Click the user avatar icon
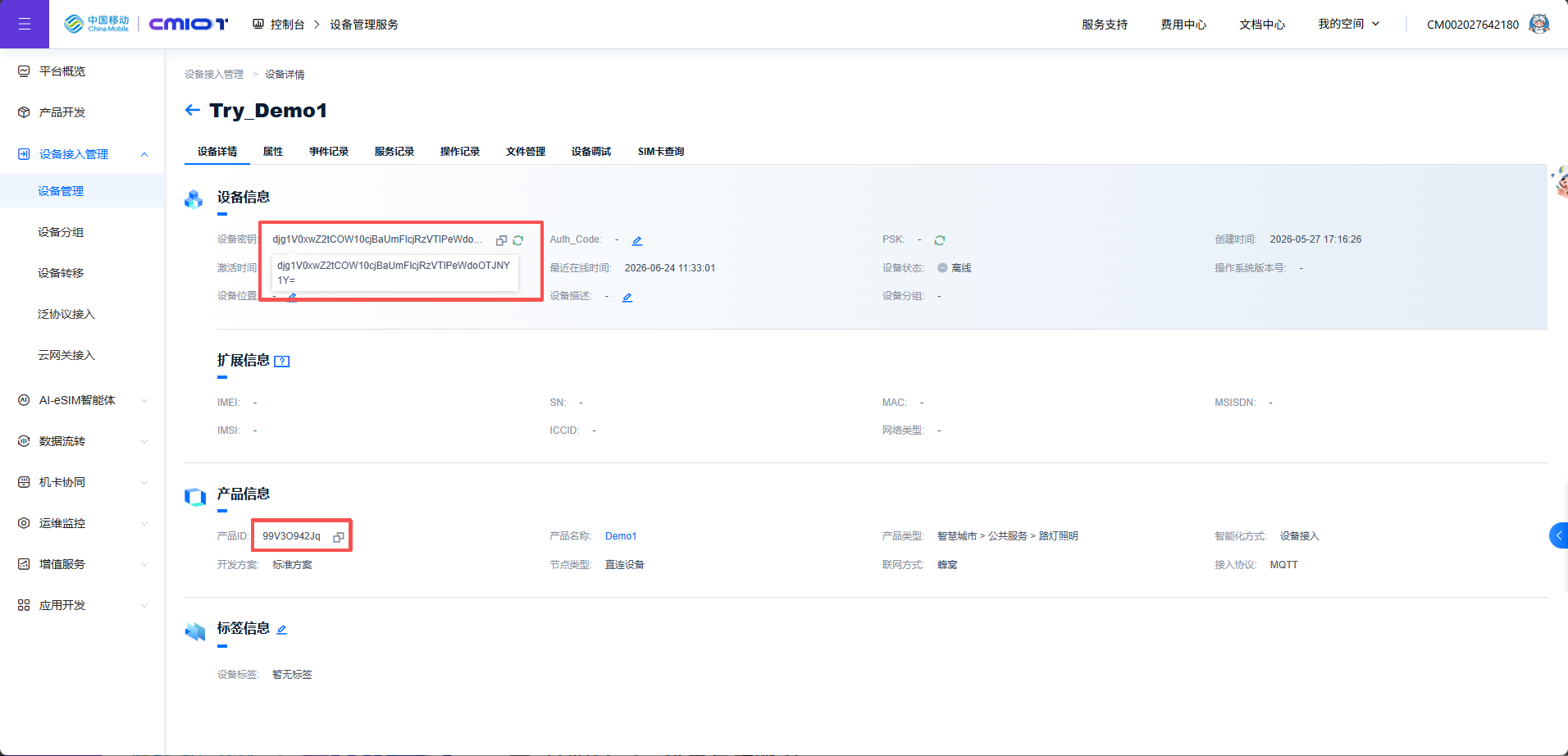Screen dimensions: 1568x756 (1539, 24)
